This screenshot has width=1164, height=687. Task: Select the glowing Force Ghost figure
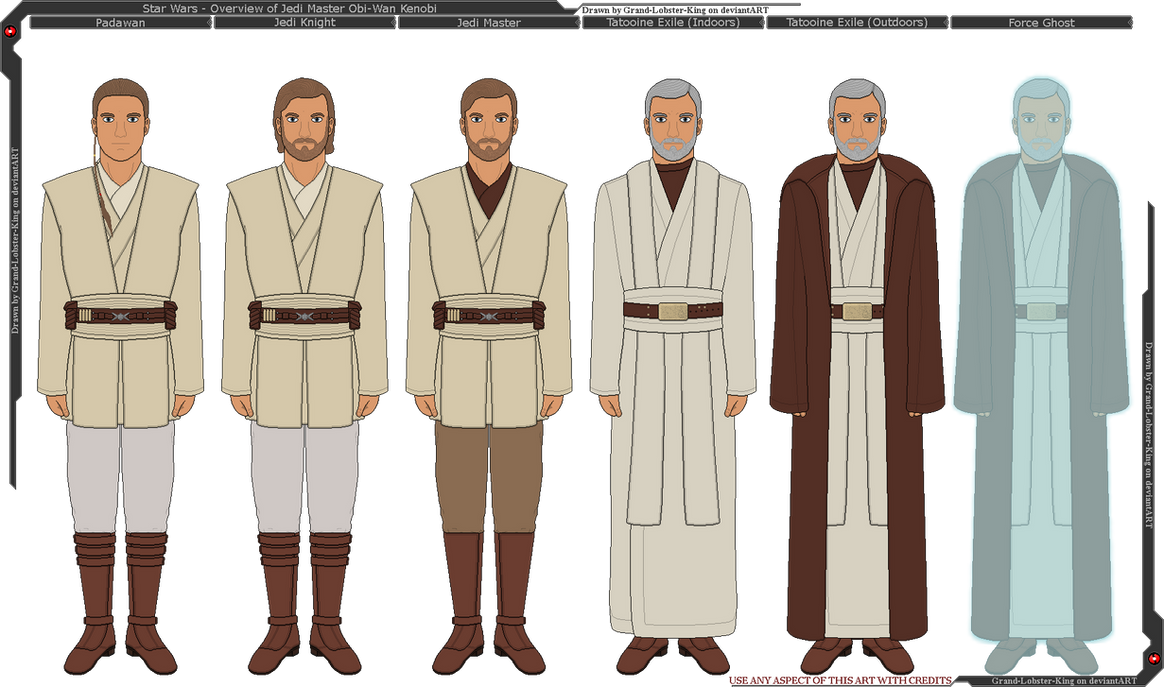[1040, 350]
